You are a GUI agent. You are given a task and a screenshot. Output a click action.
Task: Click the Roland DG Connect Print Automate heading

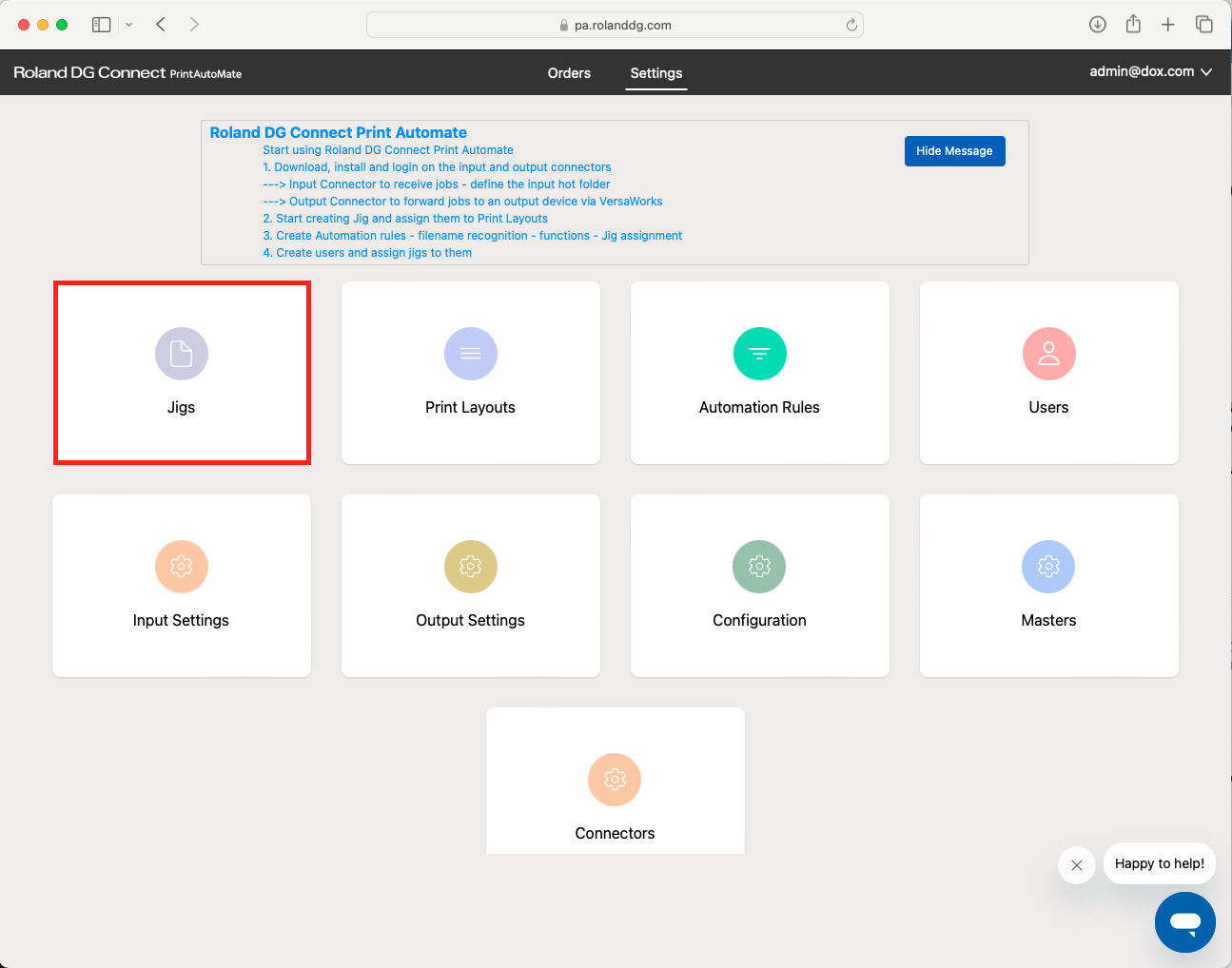pyautogui.click(x=339, y=133)
